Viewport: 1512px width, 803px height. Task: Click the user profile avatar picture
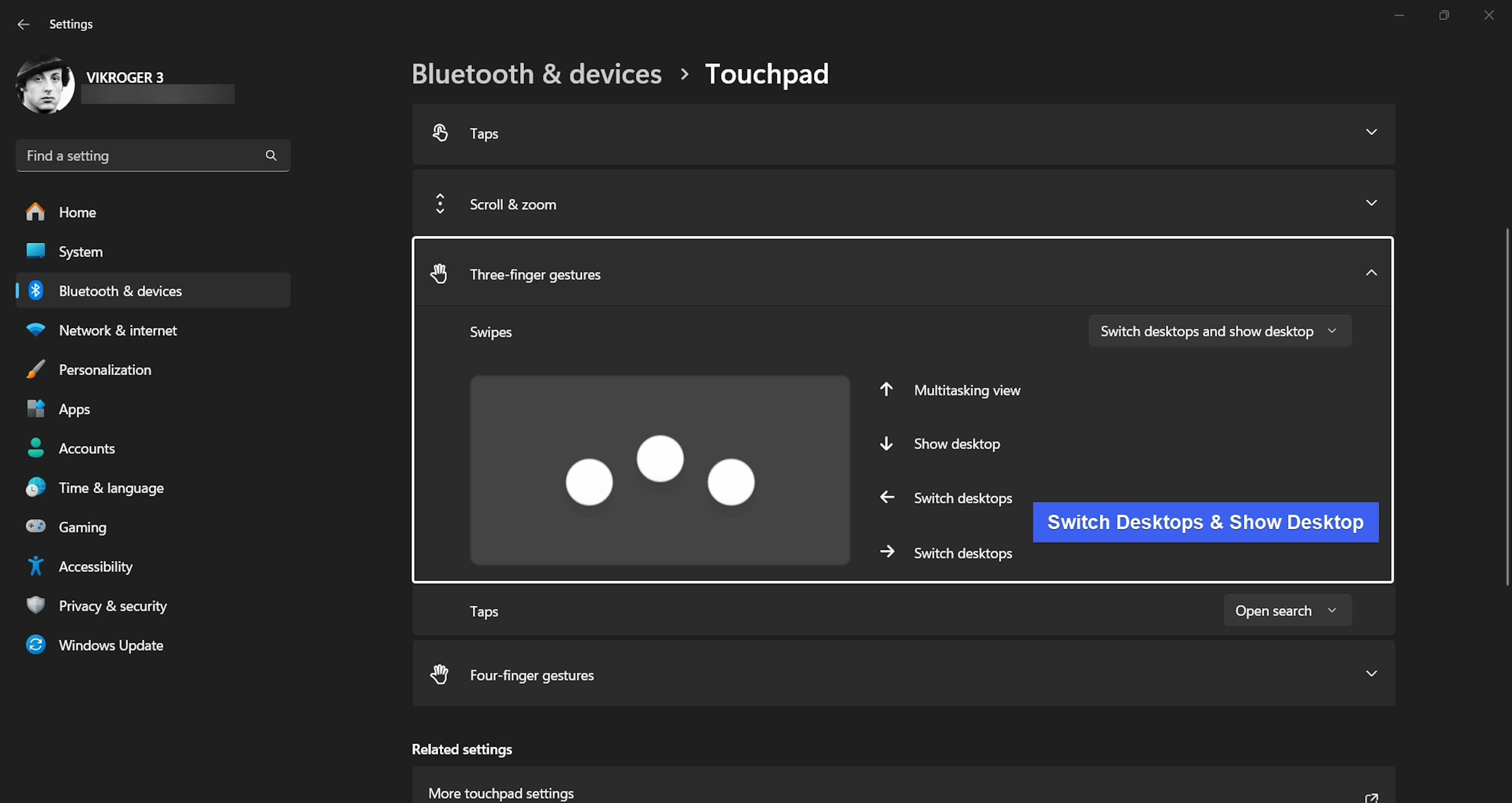[x=45, y=85]
